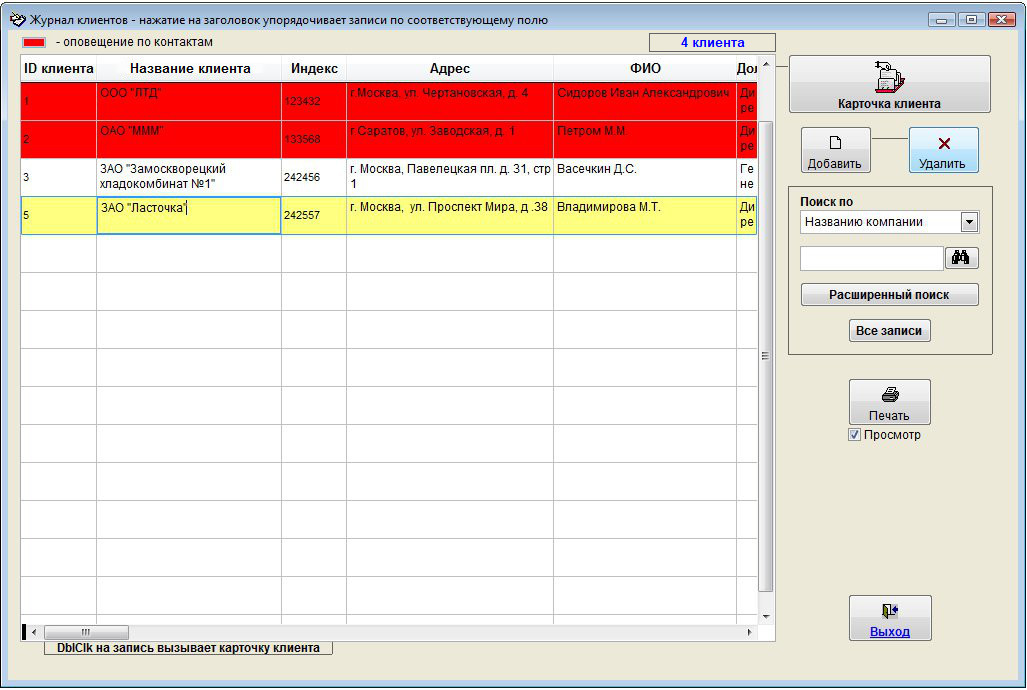Screen dimensions: 1027x690
Task: Toggle the Просмотр checkbox
Action: (x=854, y=435)
